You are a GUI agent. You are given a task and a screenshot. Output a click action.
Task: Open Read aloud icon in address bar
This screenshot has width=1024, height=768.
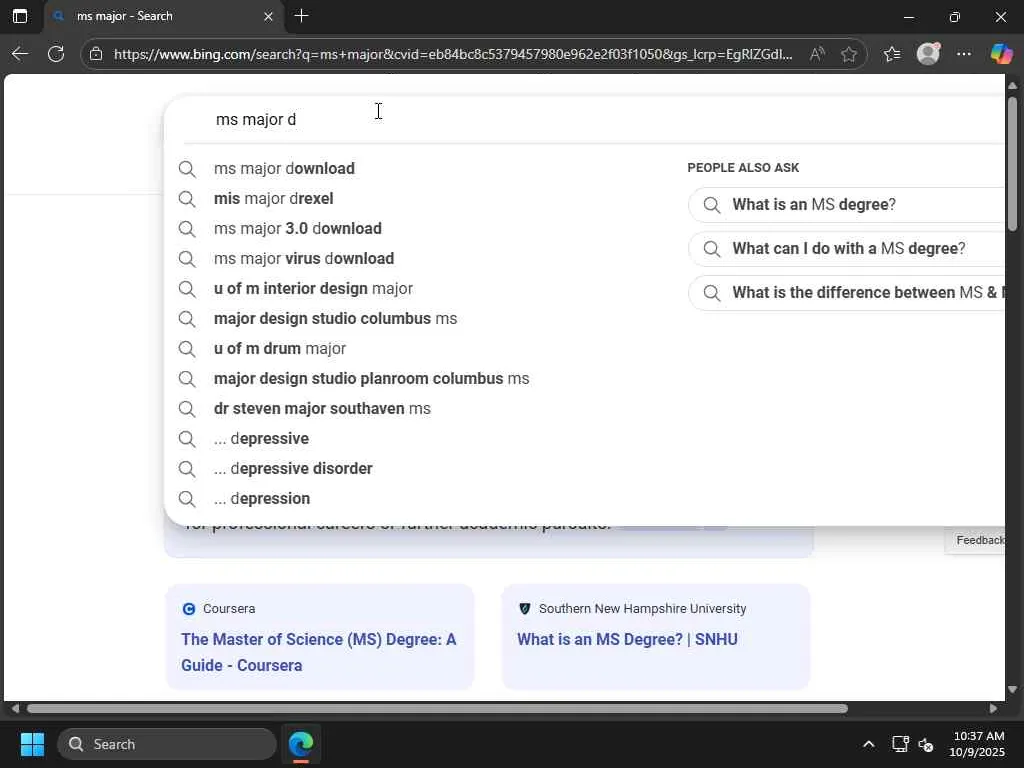[x=816, y=54]
